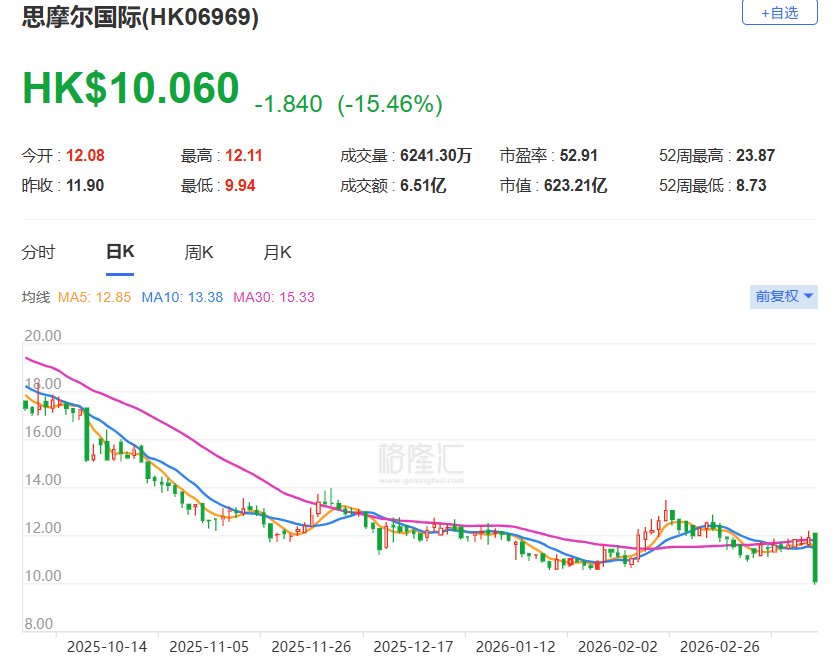Expand the 前复权 adjustment dropdown
Screen dimensions: 840x659
pyautogui.click(x=784, y=296)
